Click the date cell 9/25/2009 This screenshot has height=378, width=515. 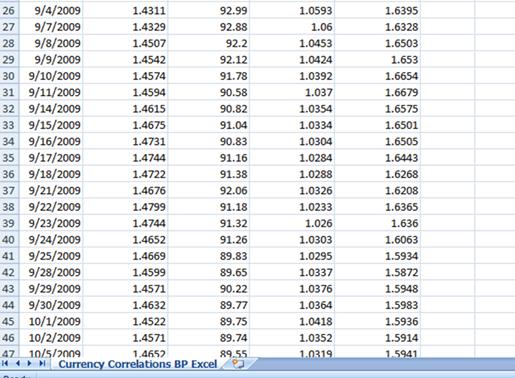click(x=51, y=256)
